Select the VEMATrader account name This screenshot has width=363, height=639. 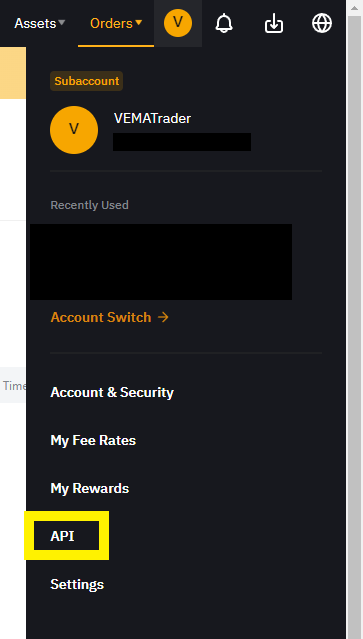point(152,119)
